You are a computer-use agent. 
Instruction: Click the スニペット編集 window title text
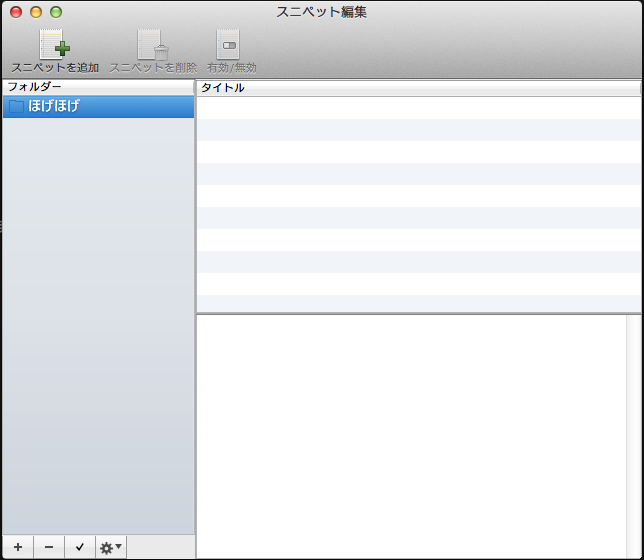pyautogui.click(x=321, y=12)
